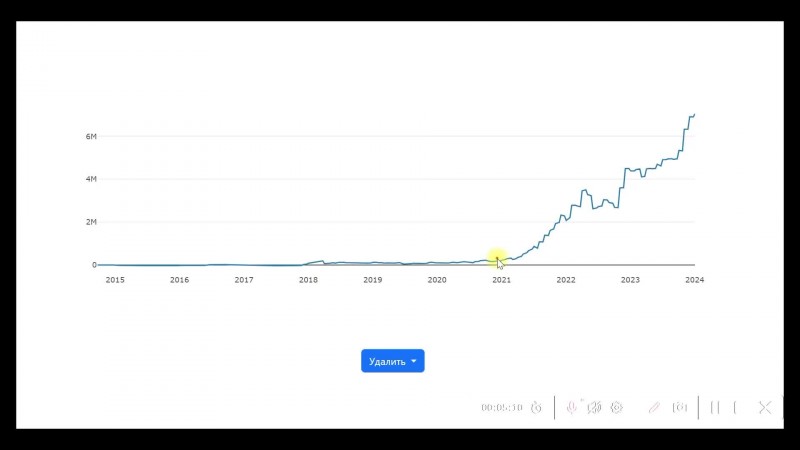Open the Удалить dropdown button

pos(387,361)
